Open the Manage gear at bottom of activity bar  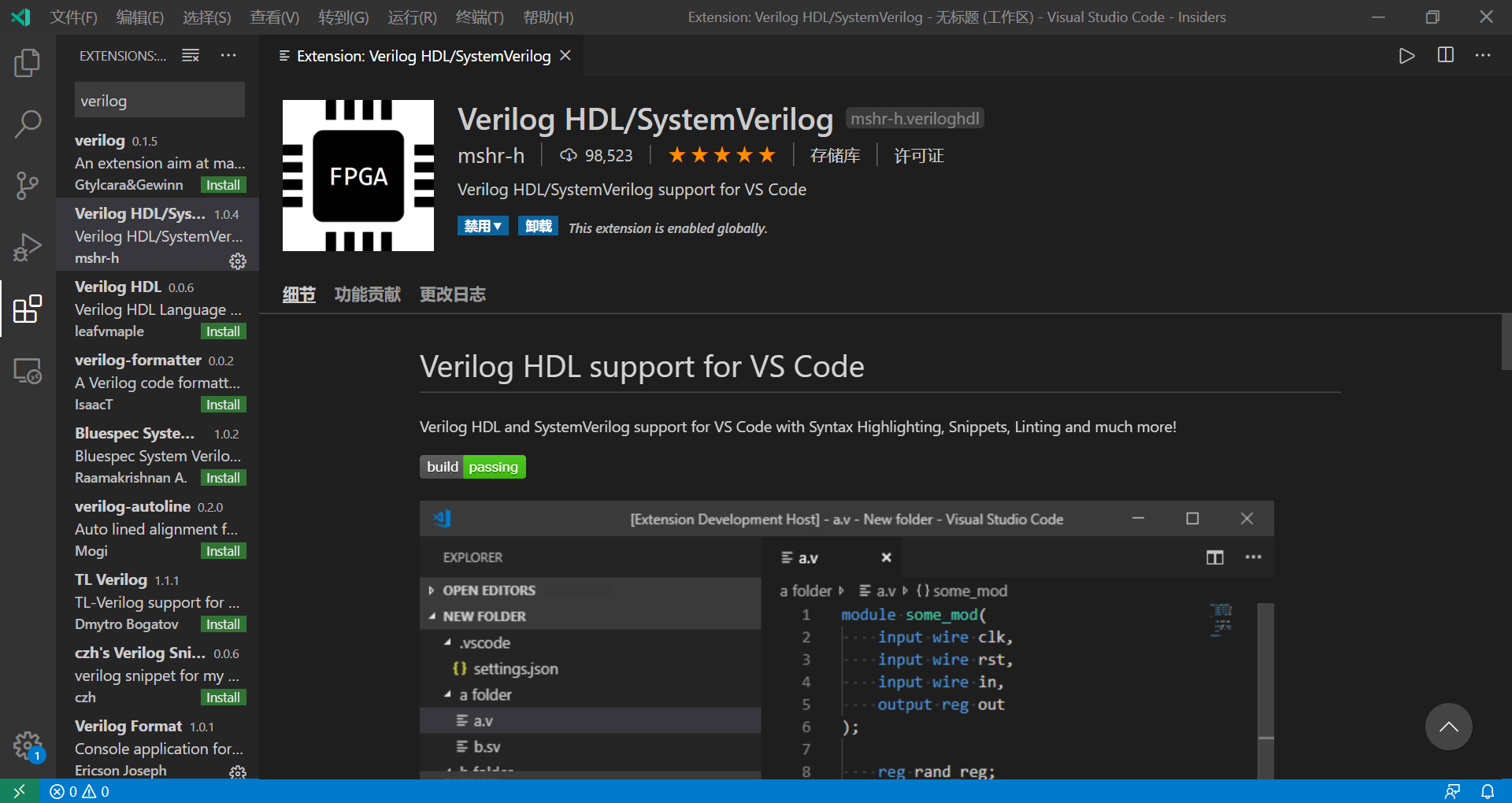[x=28, y=746]
